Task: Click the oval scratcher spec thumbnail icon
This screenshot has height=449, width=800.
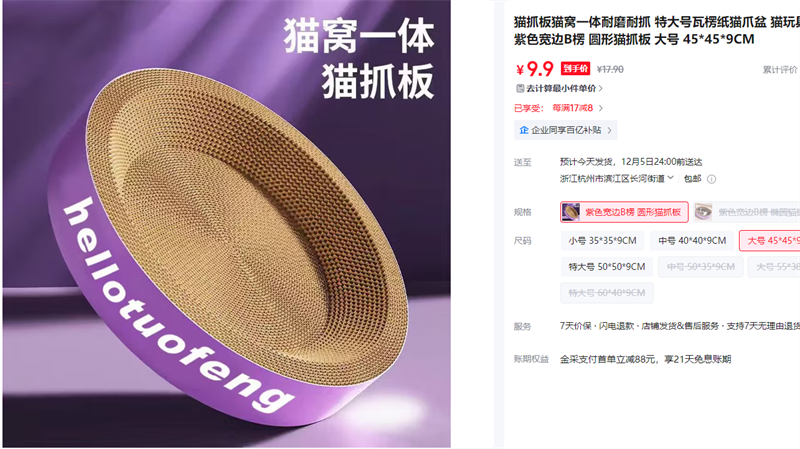Action: [704, 212]
